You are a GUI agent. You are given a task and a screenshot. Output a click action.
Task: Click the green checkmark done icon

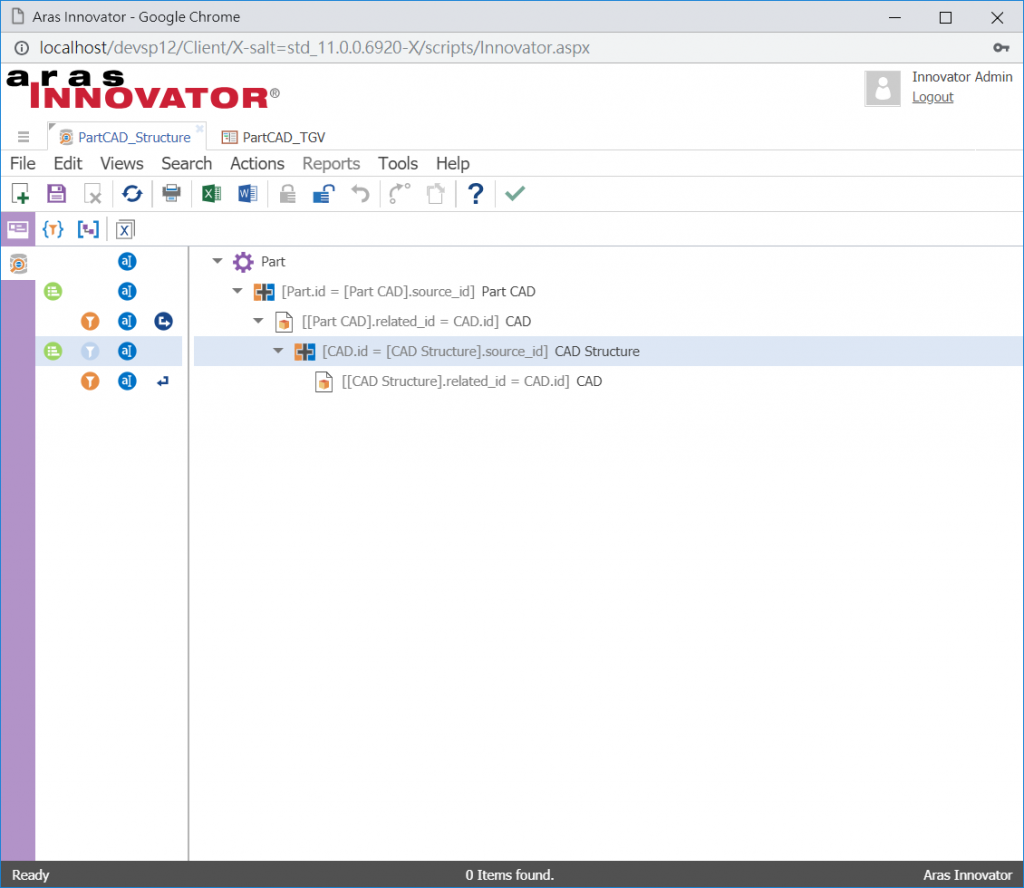coord(515,193)
